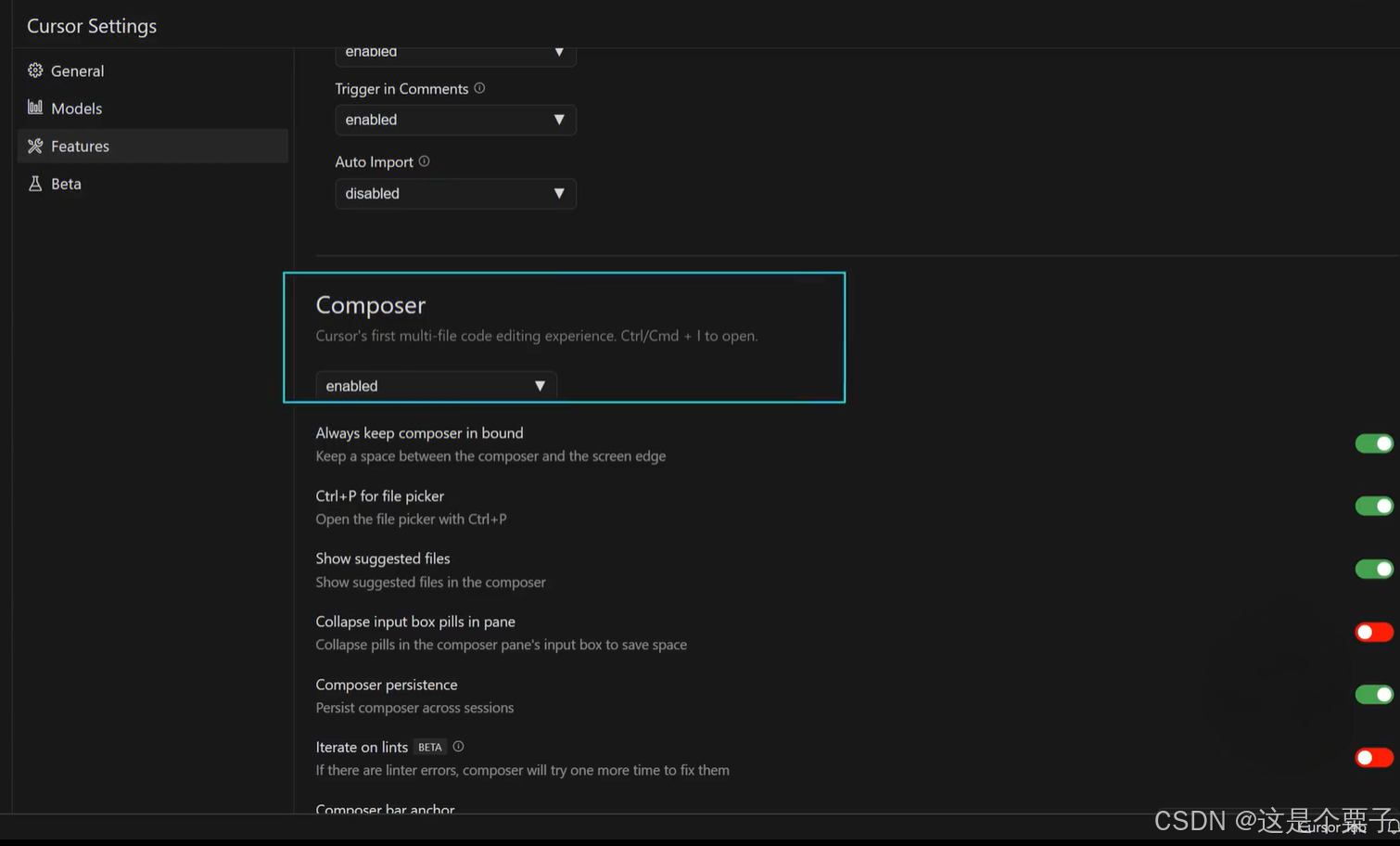Click the Models bar chart icon
1400x846 pixels.
point(35,108)
